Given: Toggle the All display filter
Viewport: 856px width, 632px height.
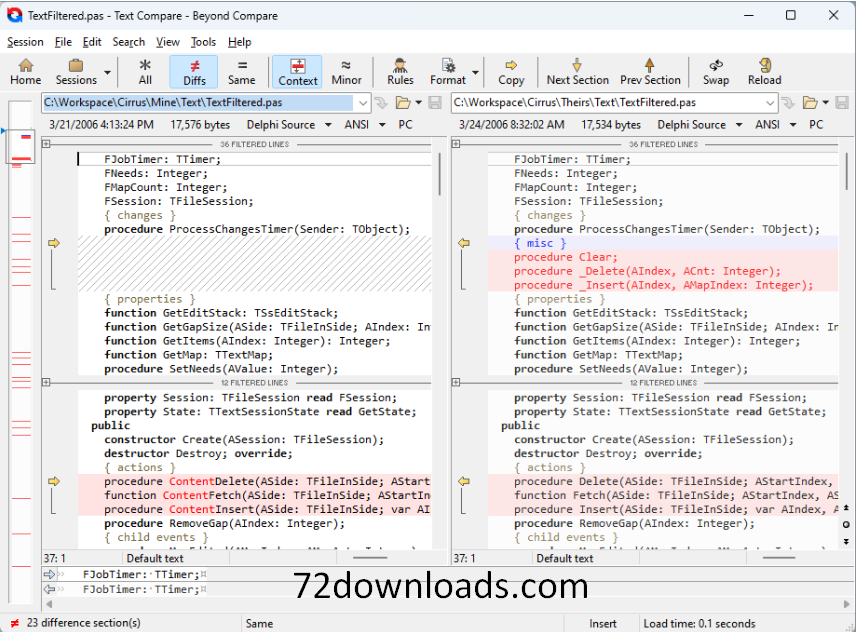Looking at the screenshot, I should tap(145, 71).
